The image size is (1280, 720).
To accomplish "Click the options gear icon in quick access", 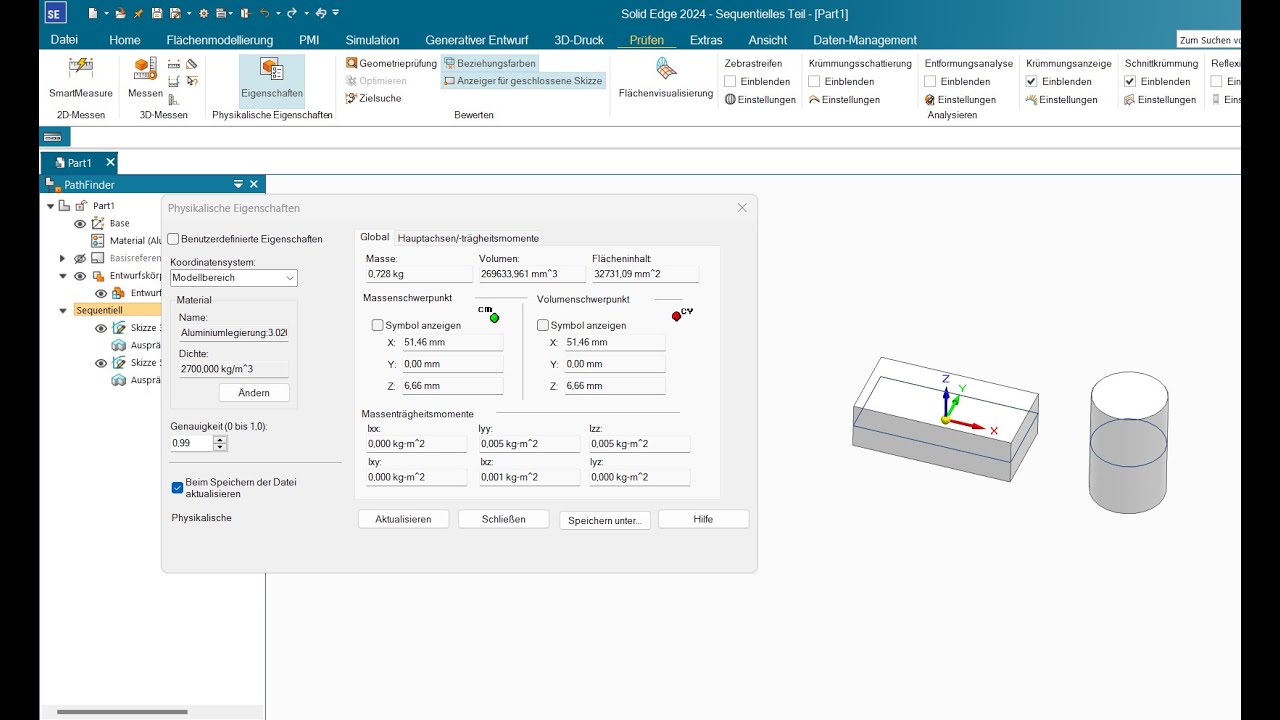I will pyautogui.click(x=203, y=13).
